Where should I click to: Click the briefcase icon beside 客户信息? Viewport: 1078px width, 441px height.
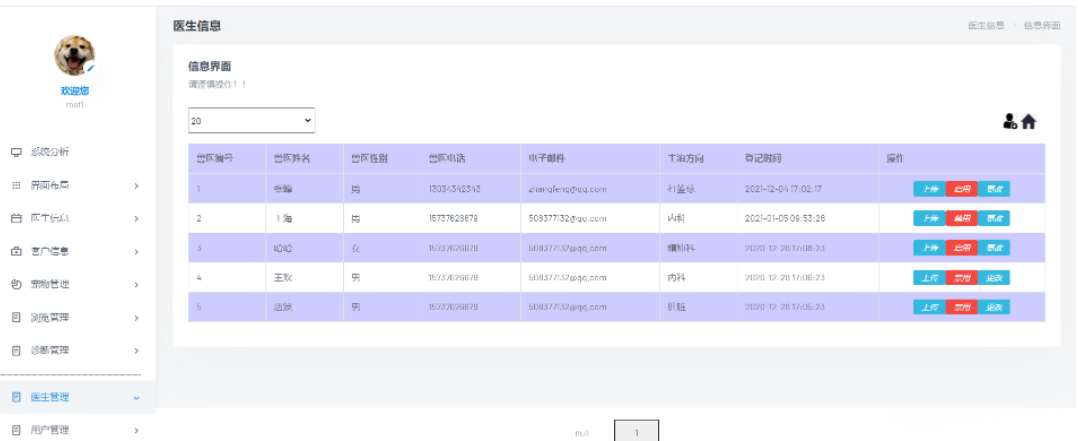[16, 252]
